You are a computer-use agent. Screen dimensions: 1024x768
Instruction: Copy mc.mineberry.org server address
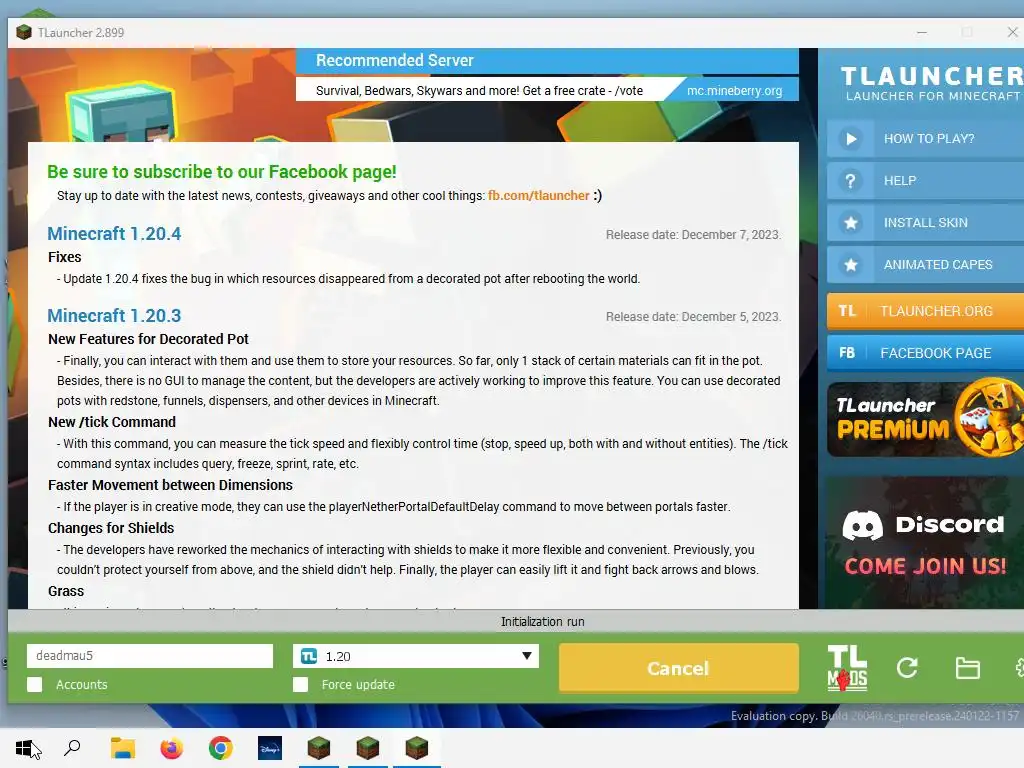[x=734, y=91]
